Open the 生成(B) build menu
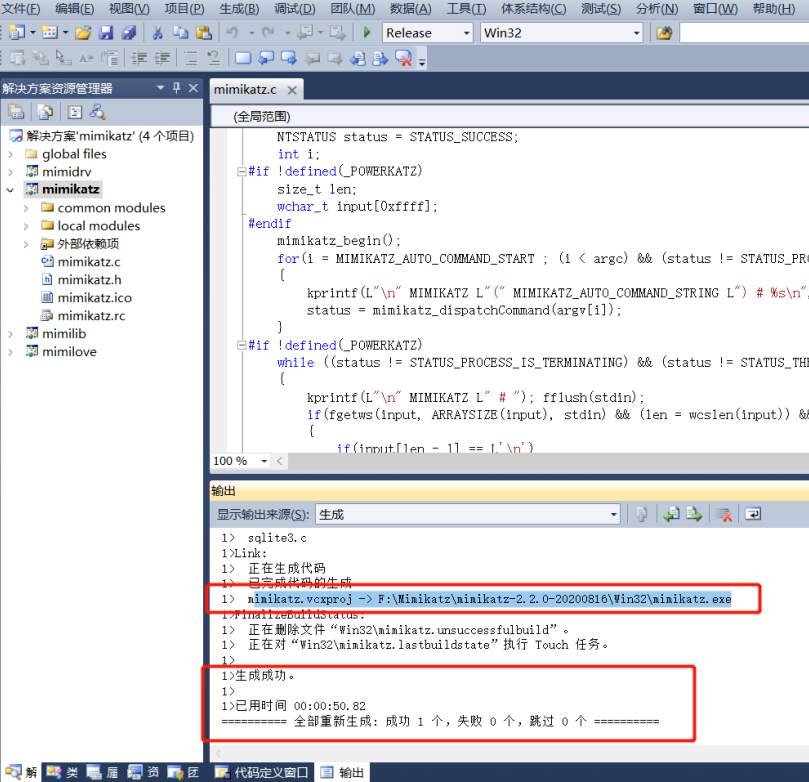Viewport: 809px width, 782px height. click(x=239, y=9)
